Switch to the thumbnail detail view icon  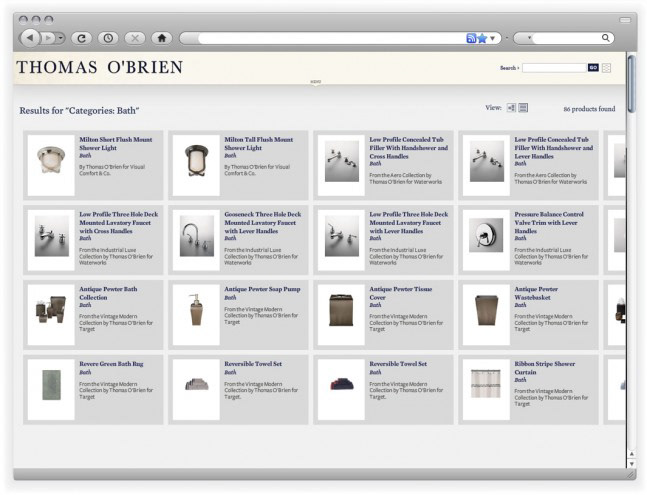coord(511,108)
